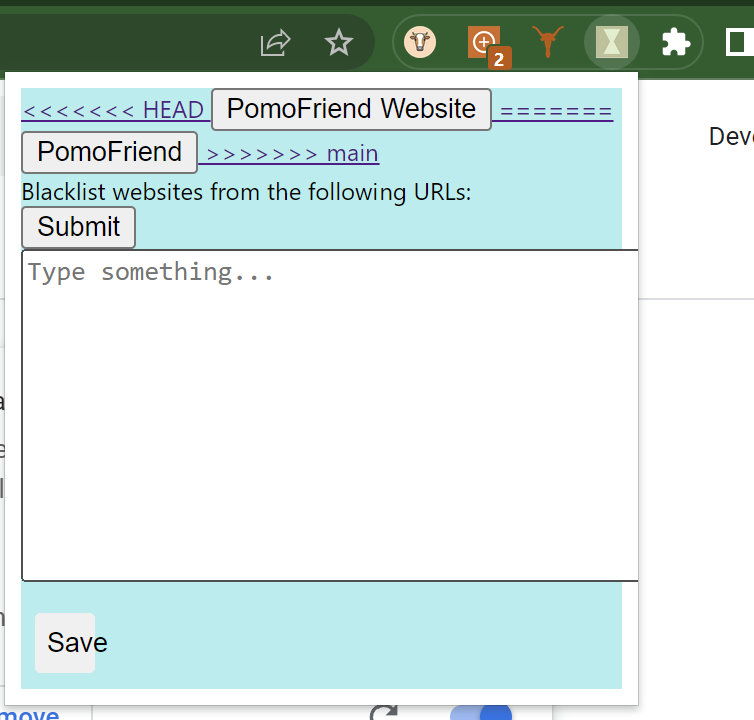Click the PomoFriend button
The image size is (754, 720).
click(x=110, y=152)
